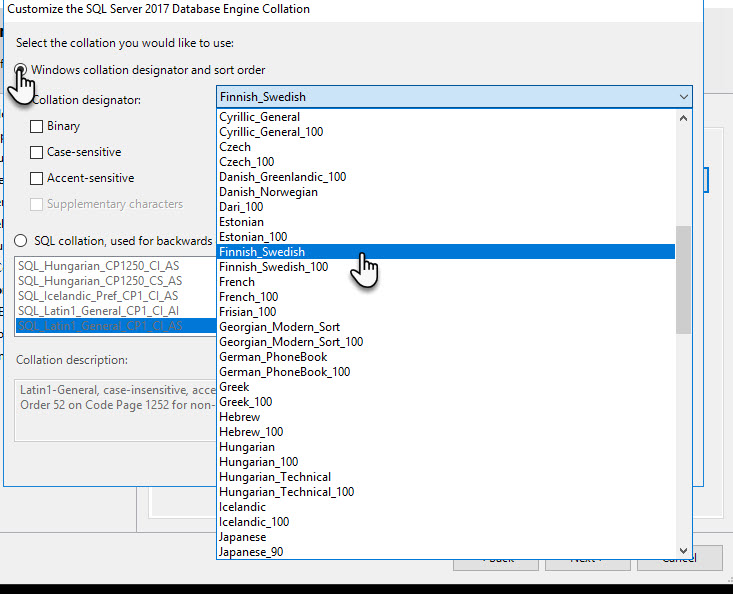Select Hungarian_Technical collation
Viewport: 733px width, 594px height.
click(446, 477)
